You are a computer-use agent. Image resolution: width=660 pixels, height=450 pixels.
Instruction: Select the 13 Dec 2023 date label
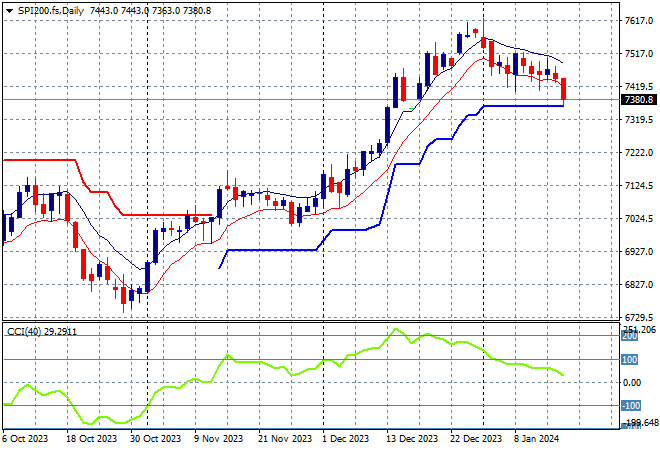(411, 439)
